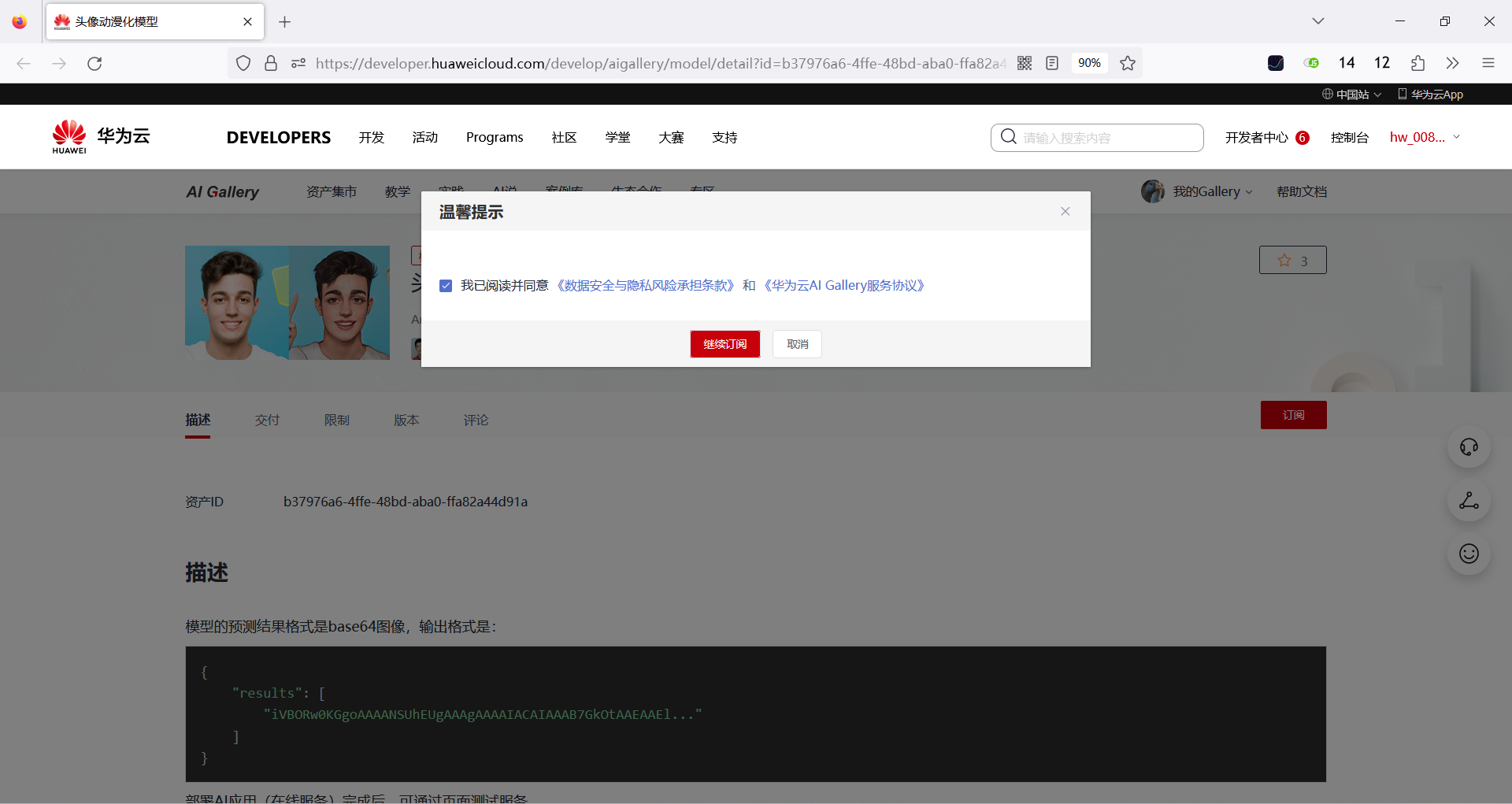
Task: Open the 数据安全与隐私风险承担条款 link
Action: point(646,285)
